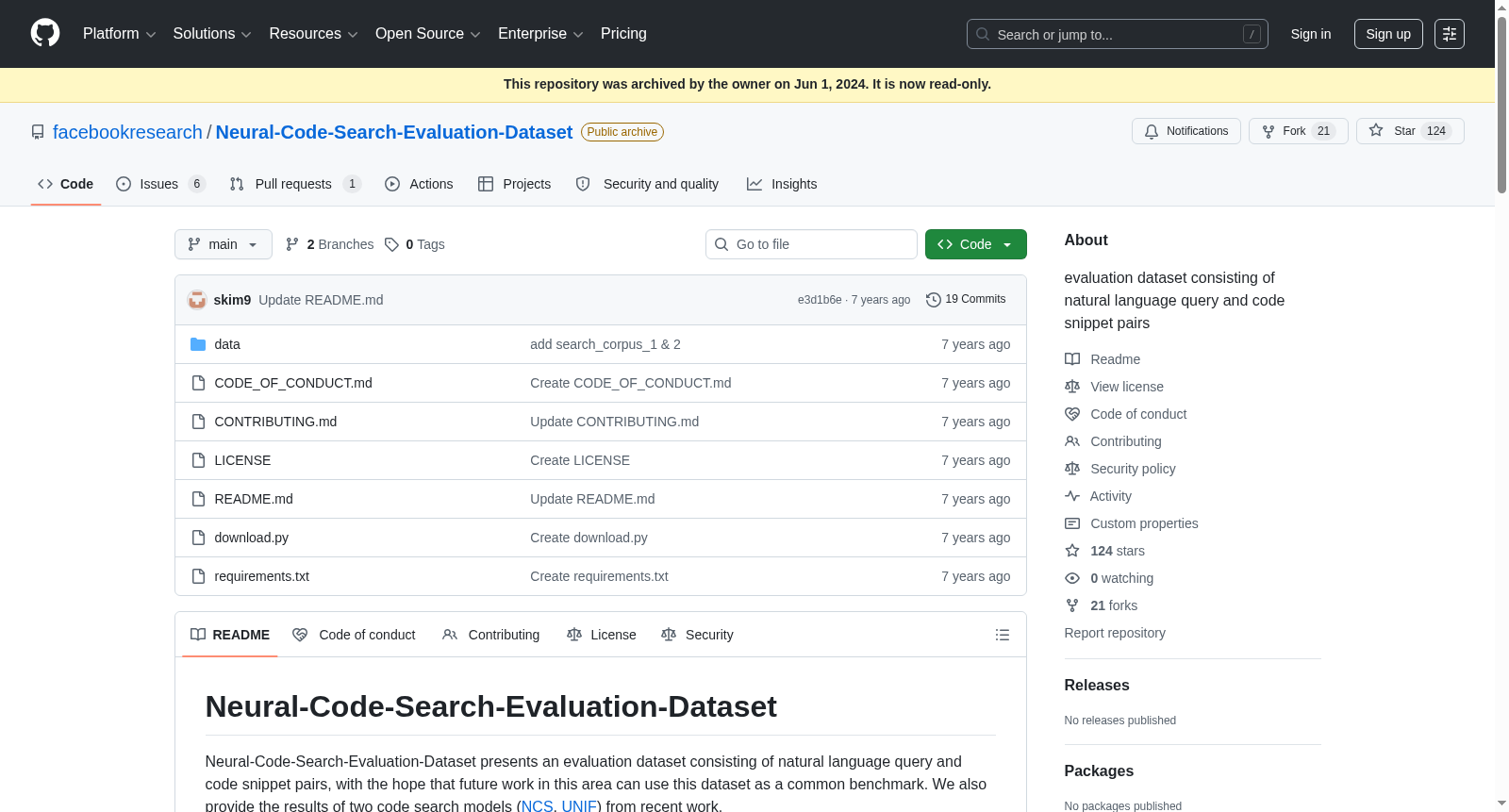Select the README tab in file viewer

point(230,635)
